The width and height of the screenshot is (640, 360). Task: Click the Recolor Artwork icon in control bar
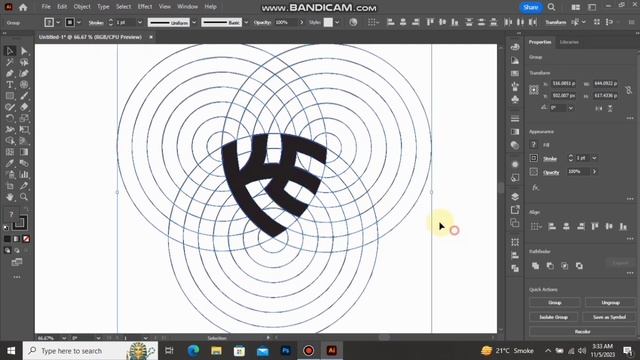coord(353,22)
